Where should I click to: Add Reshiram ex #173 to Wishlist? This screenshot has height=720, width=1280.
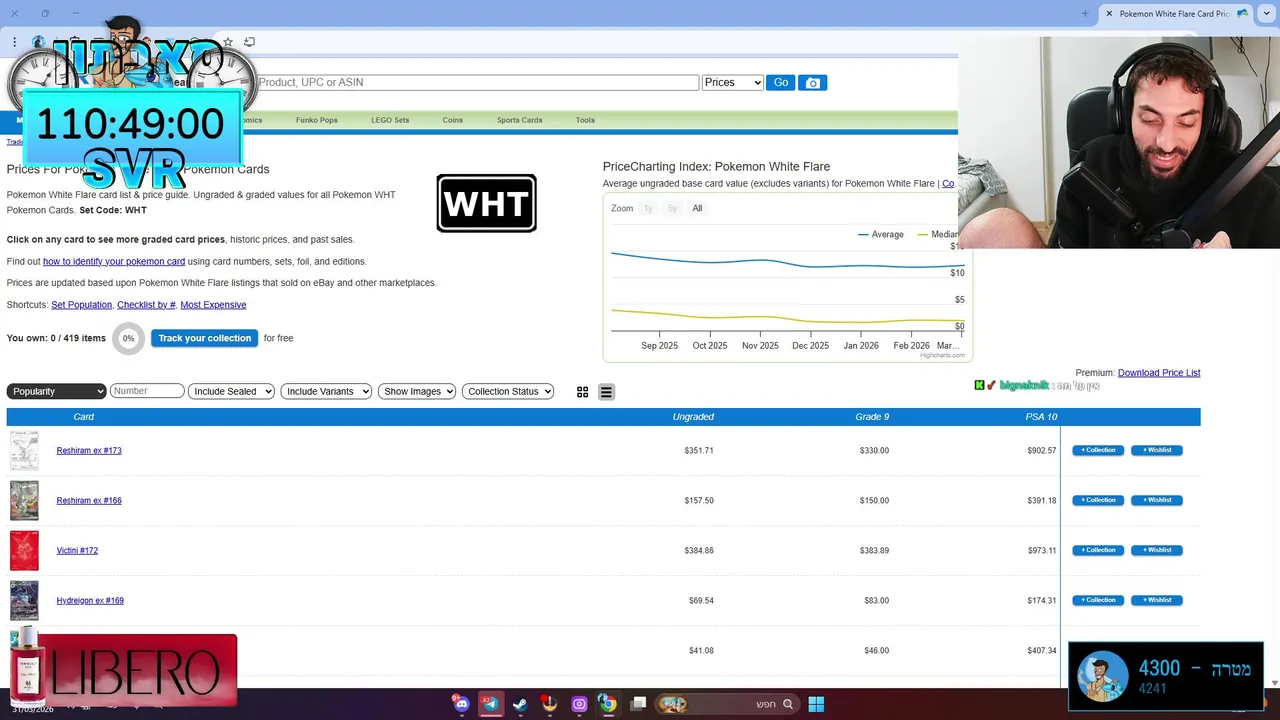(1157, 450)
